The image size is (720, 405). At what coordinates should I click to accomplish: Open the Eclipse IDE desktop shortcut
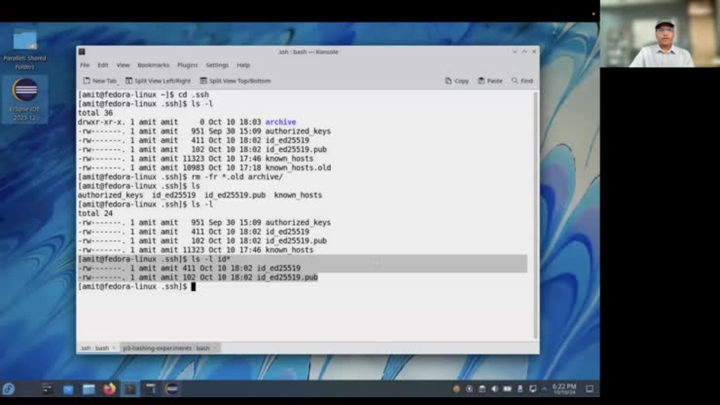click(25, 99)
